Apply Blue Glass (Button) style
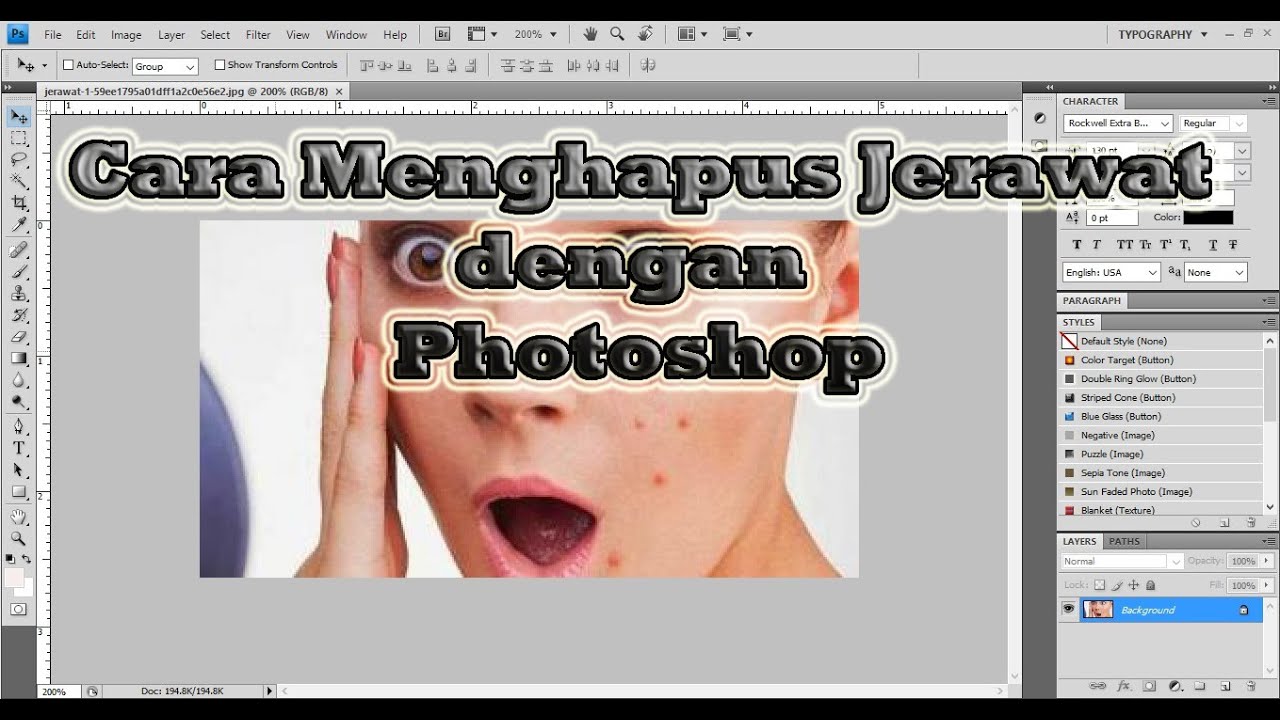 pos(1160,416)
